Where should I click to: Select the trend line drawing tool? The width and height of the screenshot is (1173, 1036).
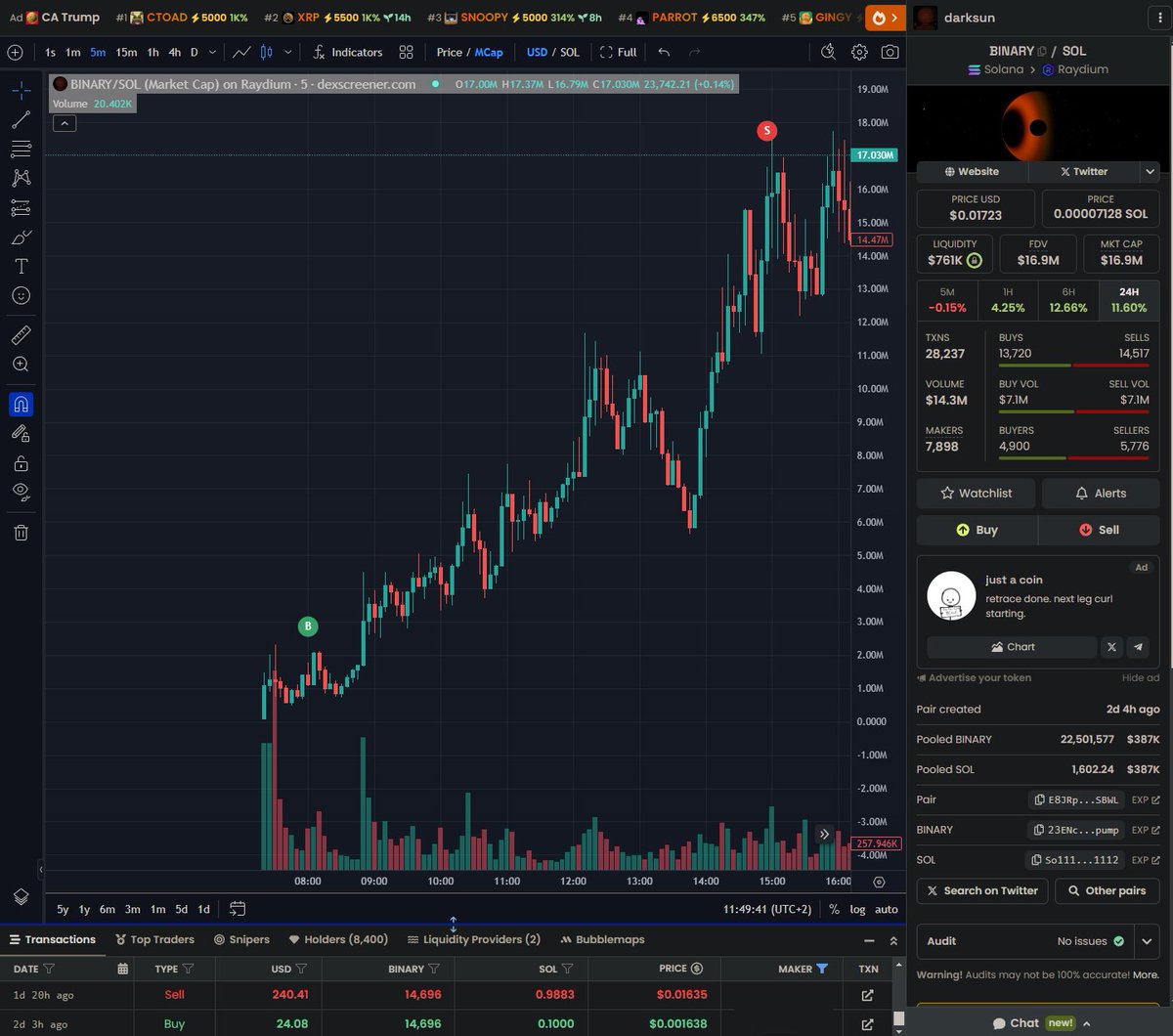pos(22,120)
